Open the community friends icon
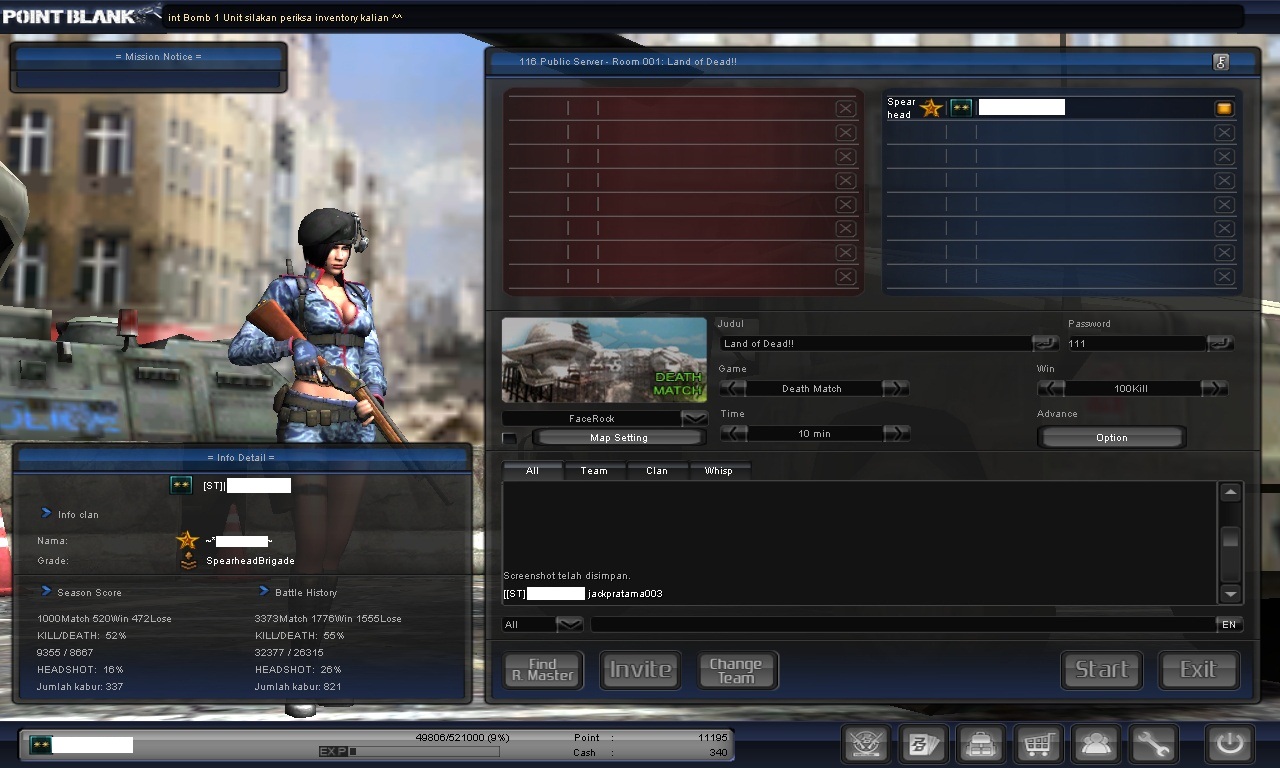The height and width of the screenshot is (768, 1280). point(1096,744)
